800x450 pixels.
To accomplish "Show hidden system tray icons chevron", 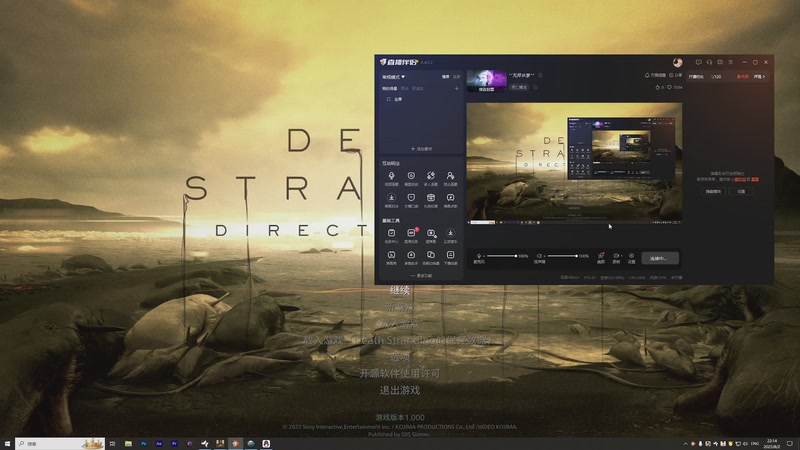I will click(685, 444).
